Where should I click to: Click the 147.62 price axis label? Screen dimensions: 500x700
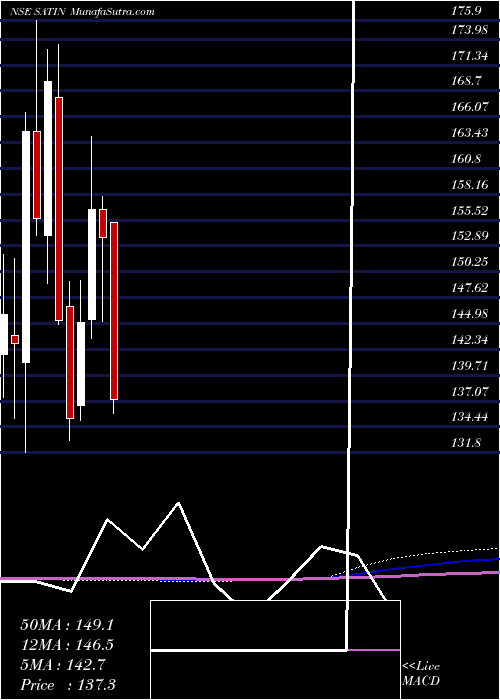coord(470,288)
